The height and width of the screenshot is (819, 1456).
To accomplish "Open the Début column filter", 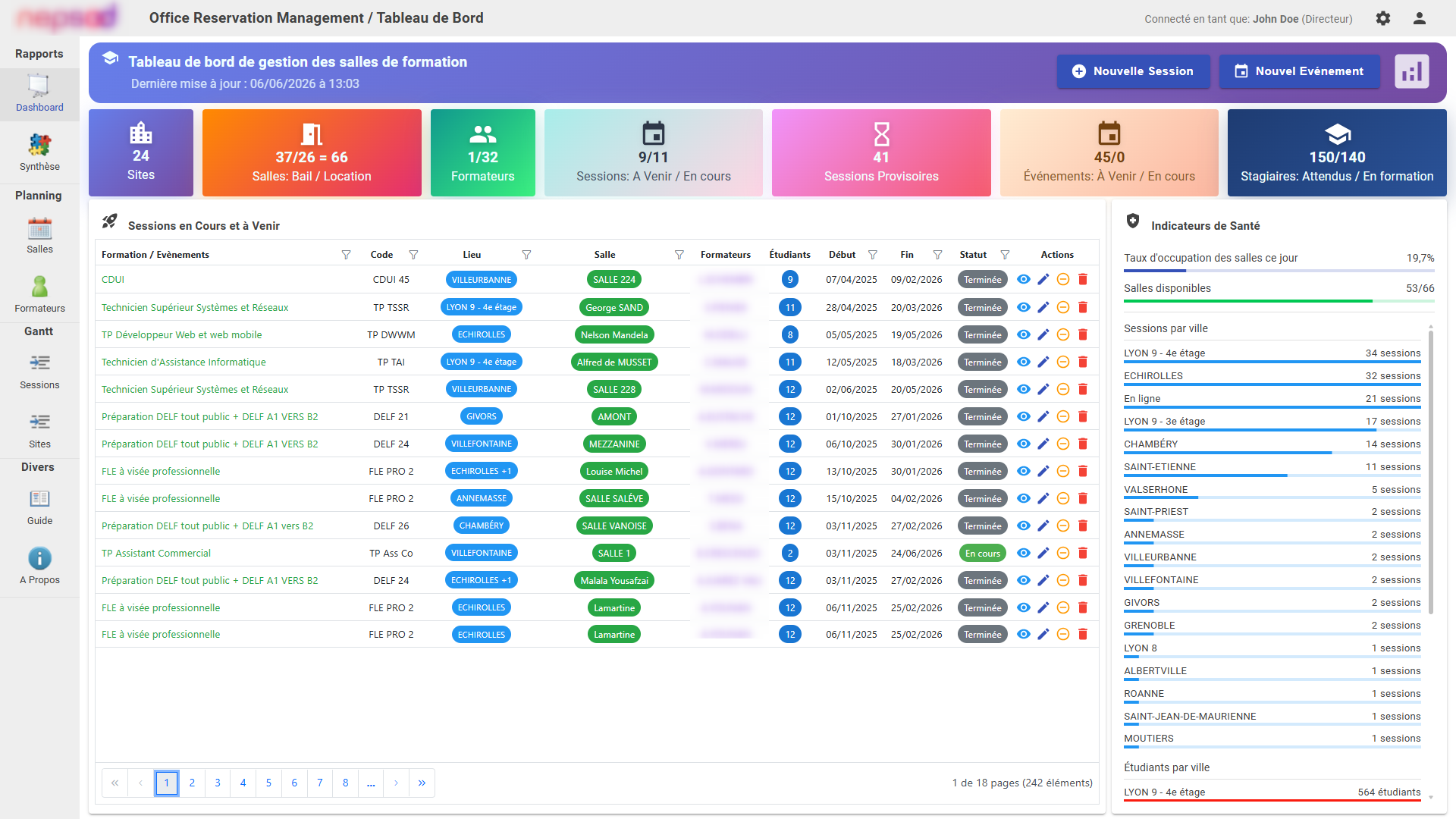I will (873, 255).
